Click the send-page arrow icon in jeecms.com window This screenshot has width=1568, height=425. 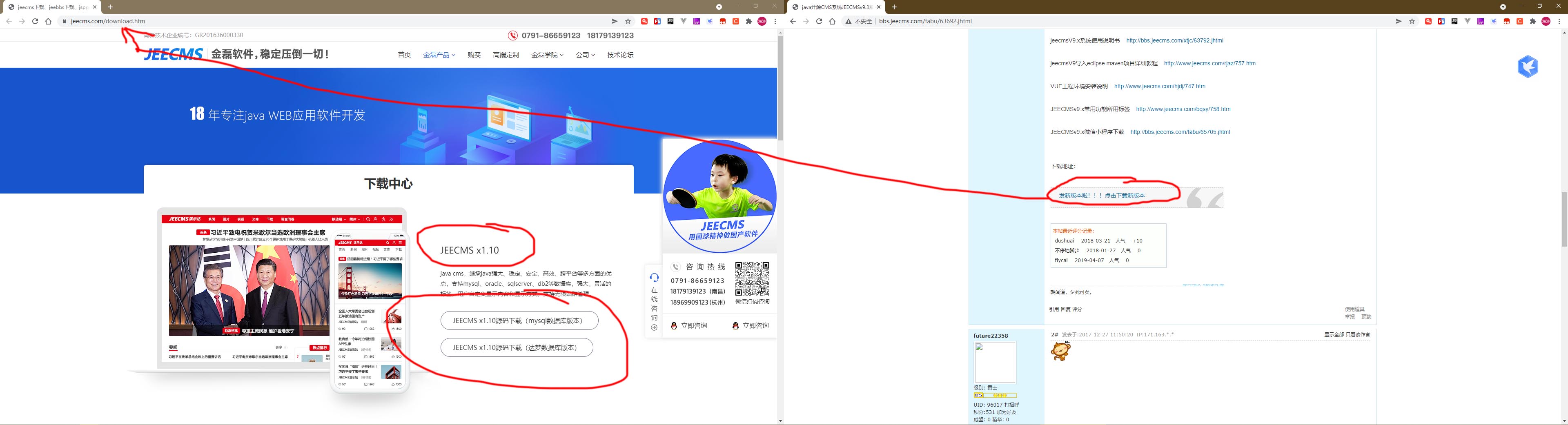(x=615, y=21)
